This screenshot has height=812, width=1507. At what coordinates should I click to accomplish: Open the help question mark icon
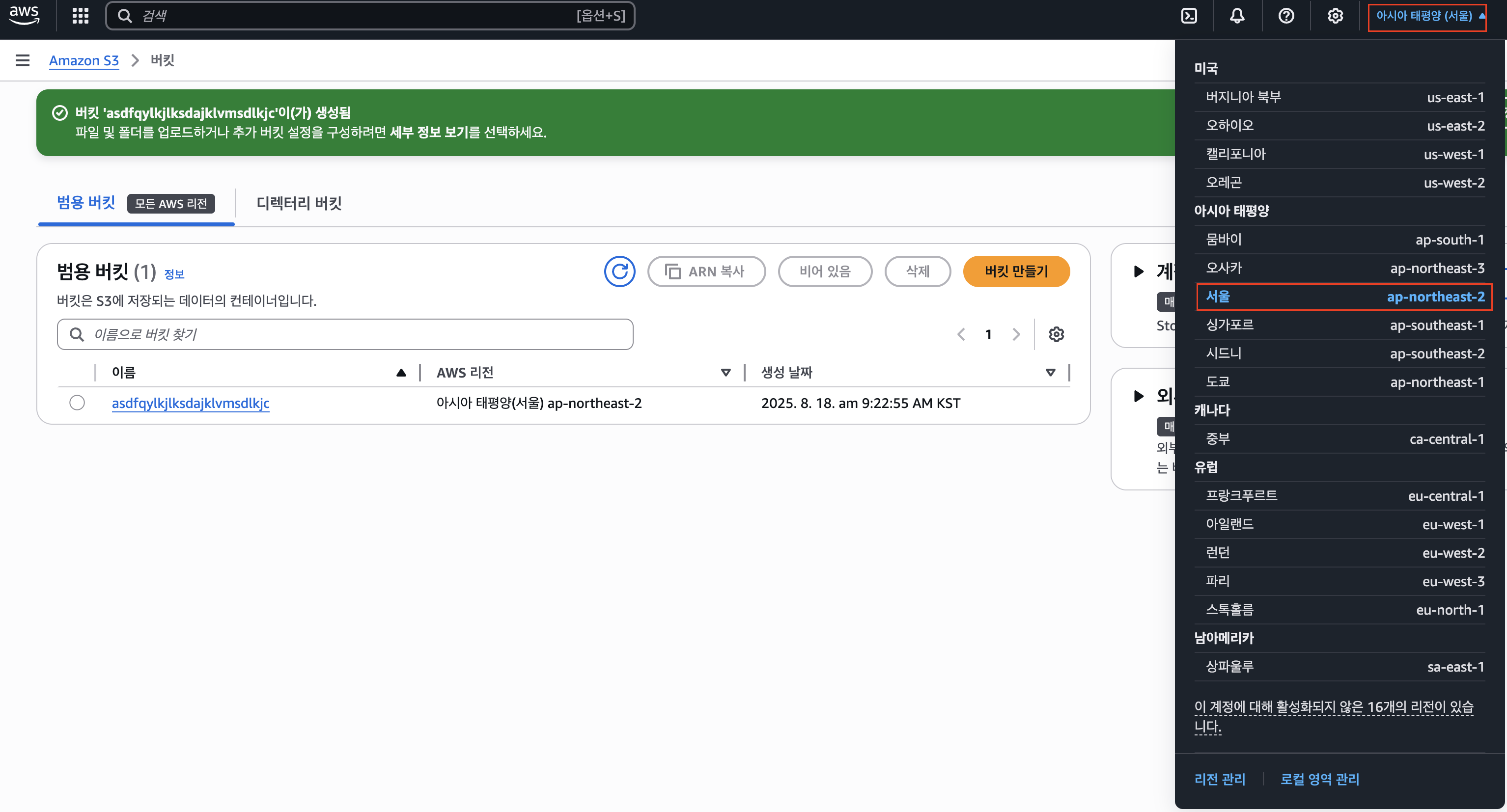[1286, 16]
